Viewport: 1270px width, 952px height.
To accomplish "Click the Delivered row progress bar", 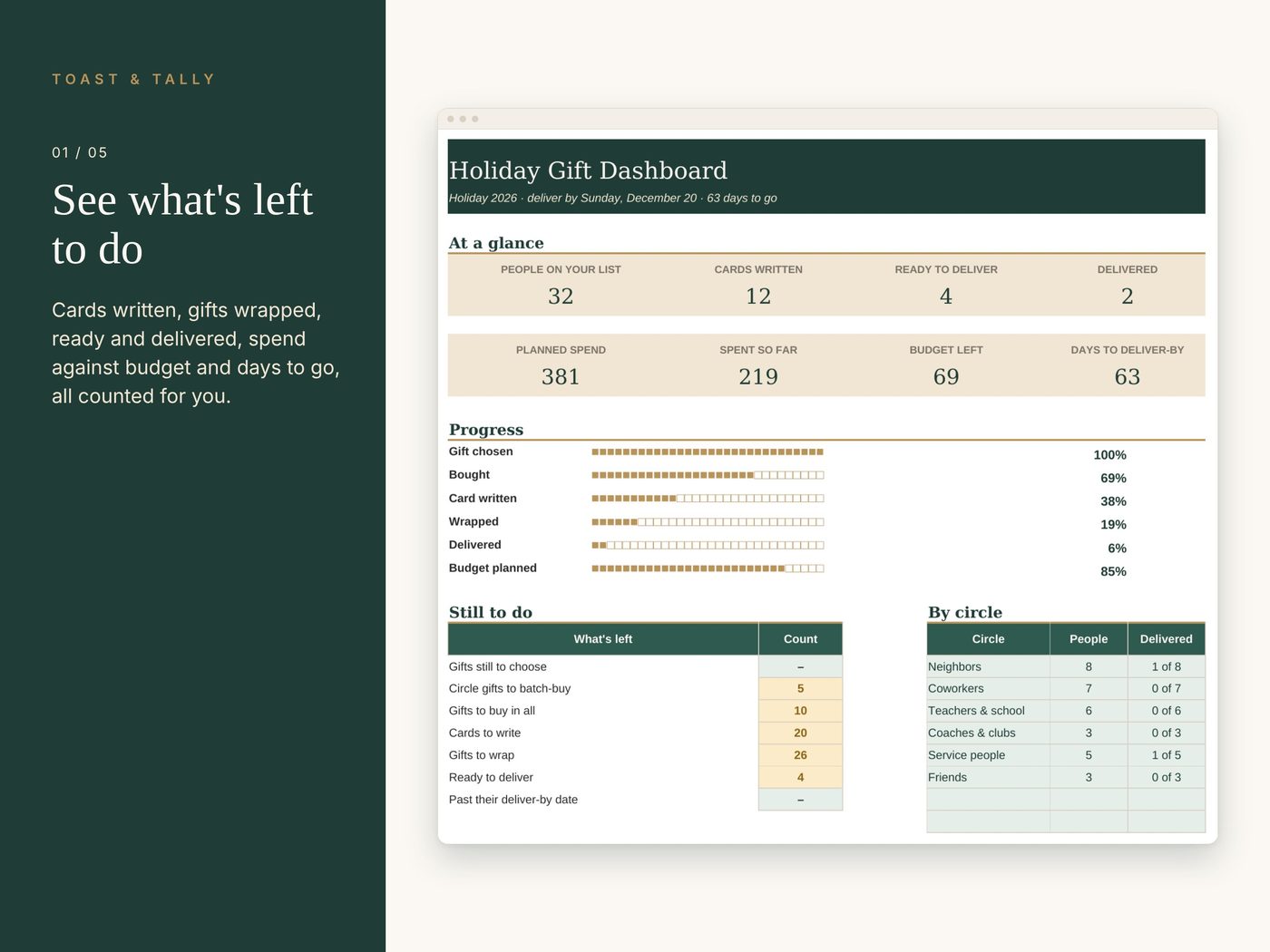I will point(708,545).
